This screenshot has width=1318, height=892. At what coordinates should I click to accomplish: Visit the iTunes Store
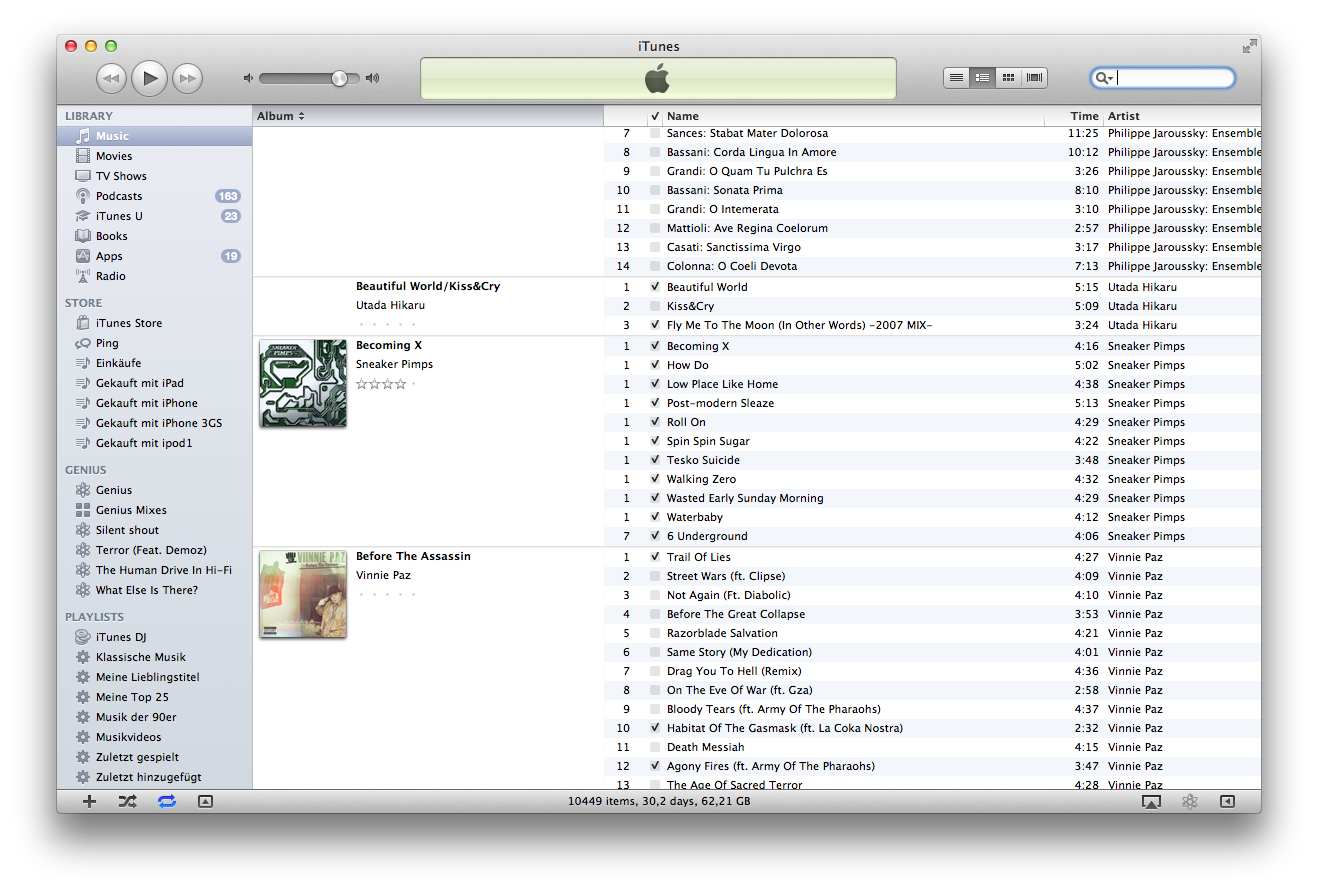pos(154,323)
